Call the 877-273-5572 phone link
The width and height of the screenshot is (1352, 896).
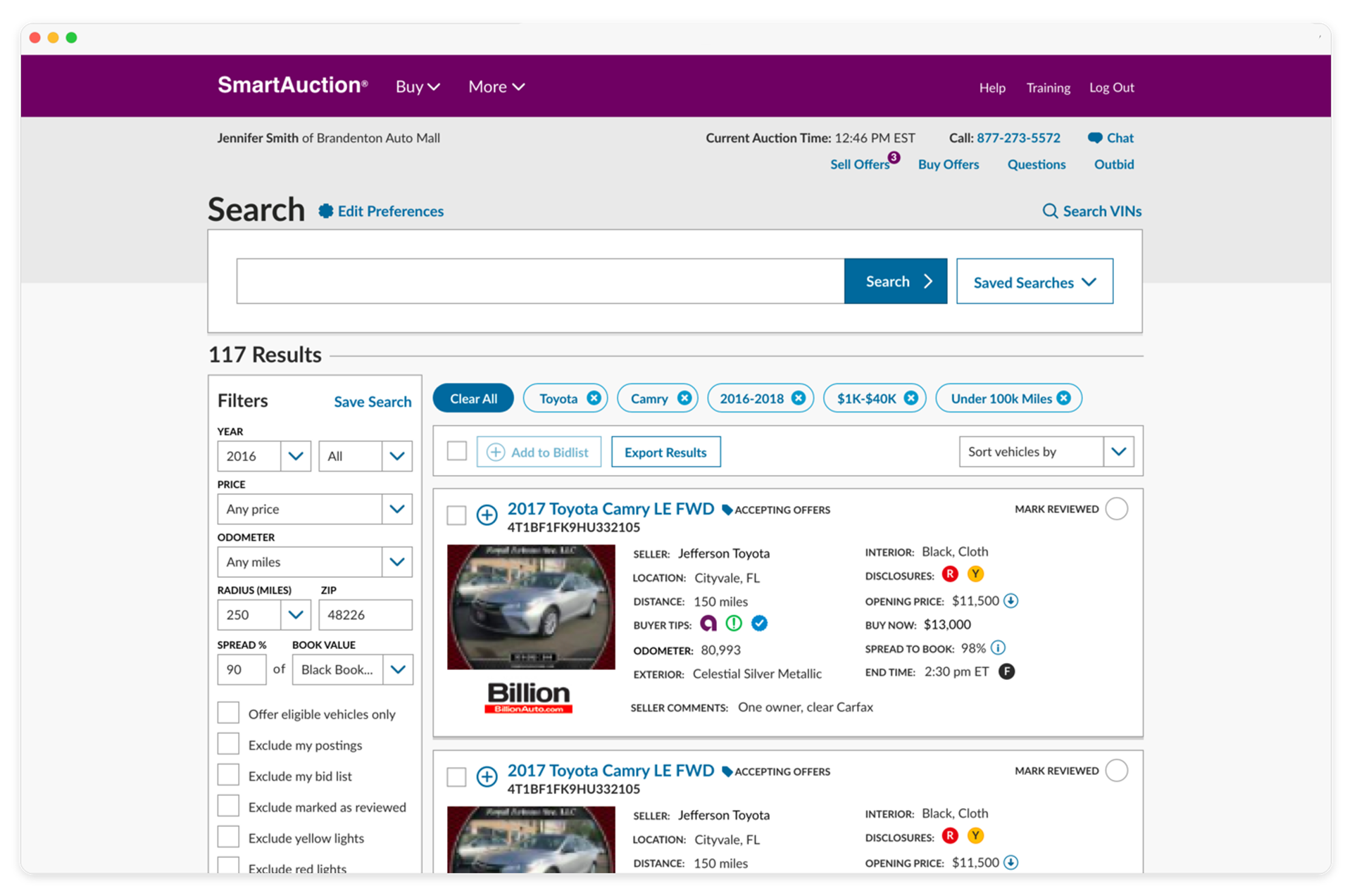pos(1018,138)
